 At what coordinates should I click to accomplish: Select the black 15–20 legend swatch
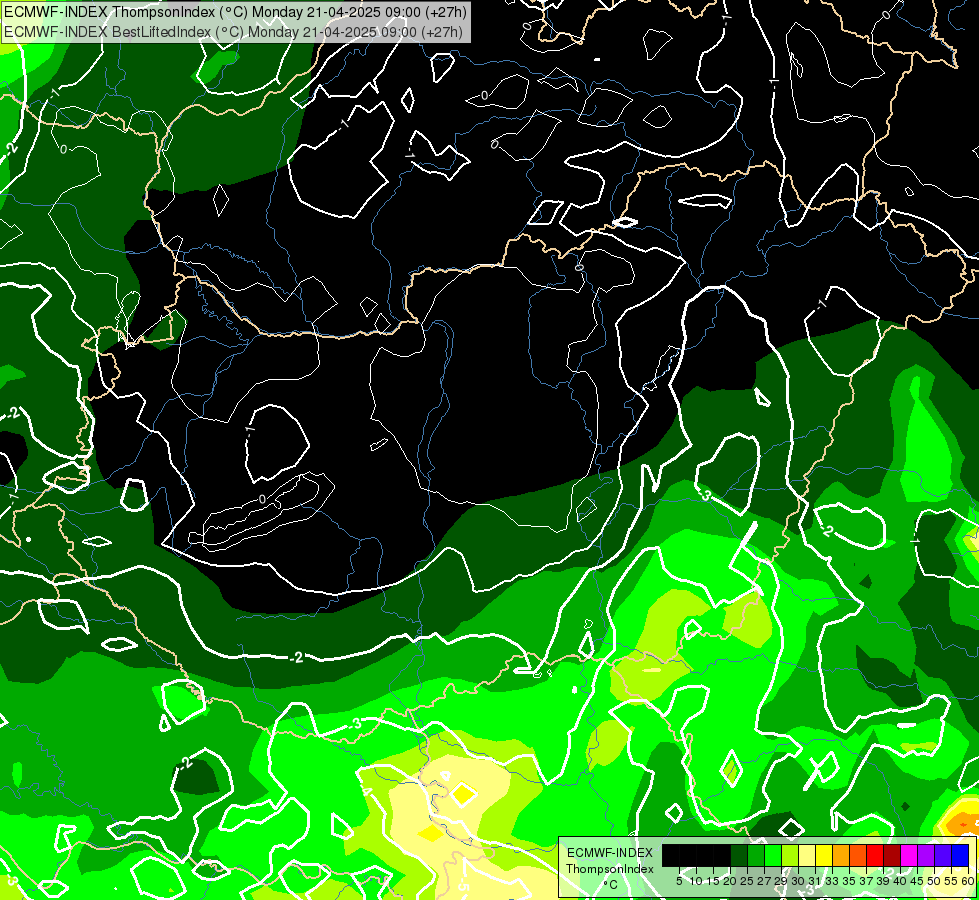722,856
